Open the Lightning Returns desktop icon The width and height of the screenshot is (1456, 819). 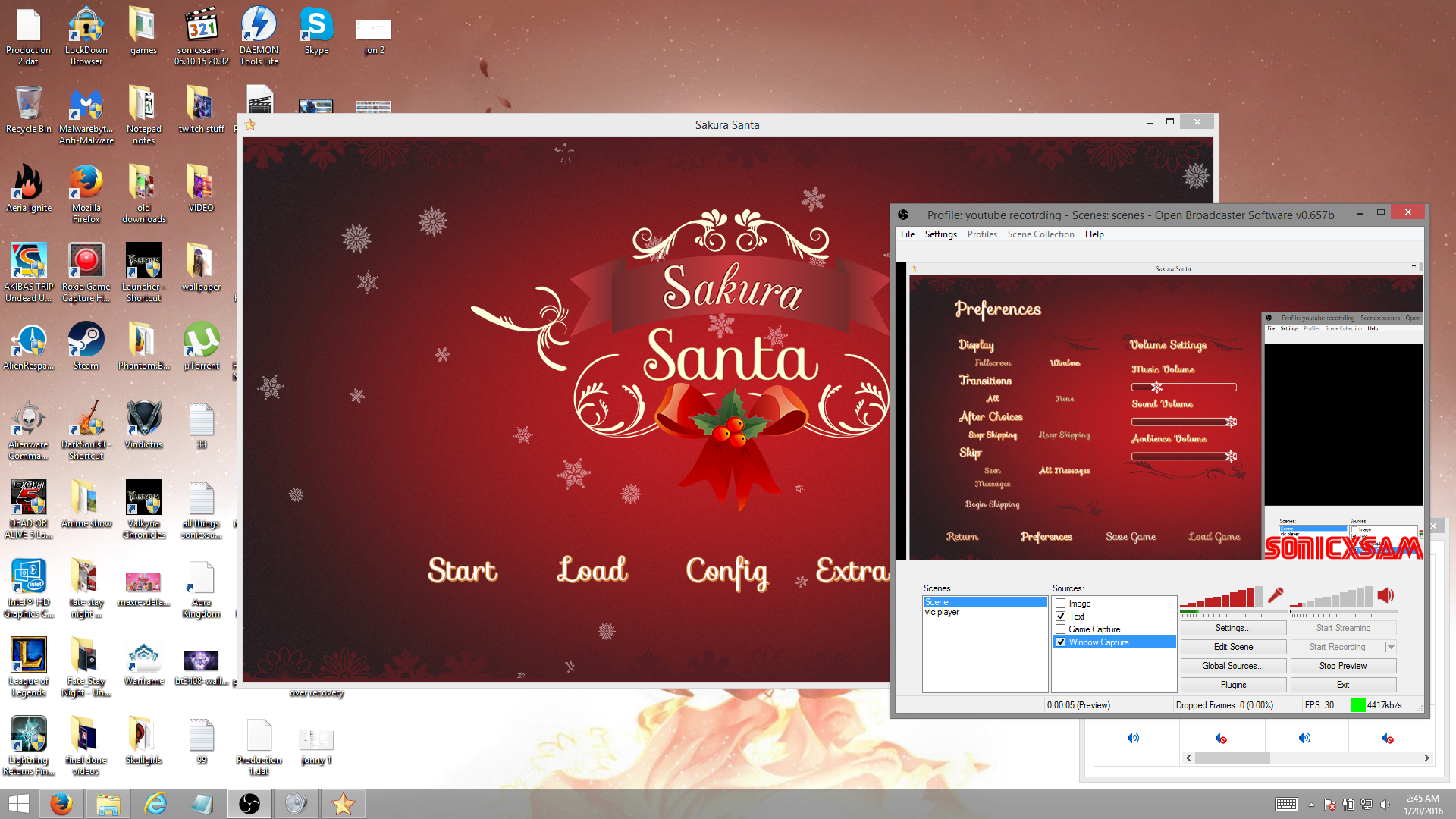click(29, 746)
